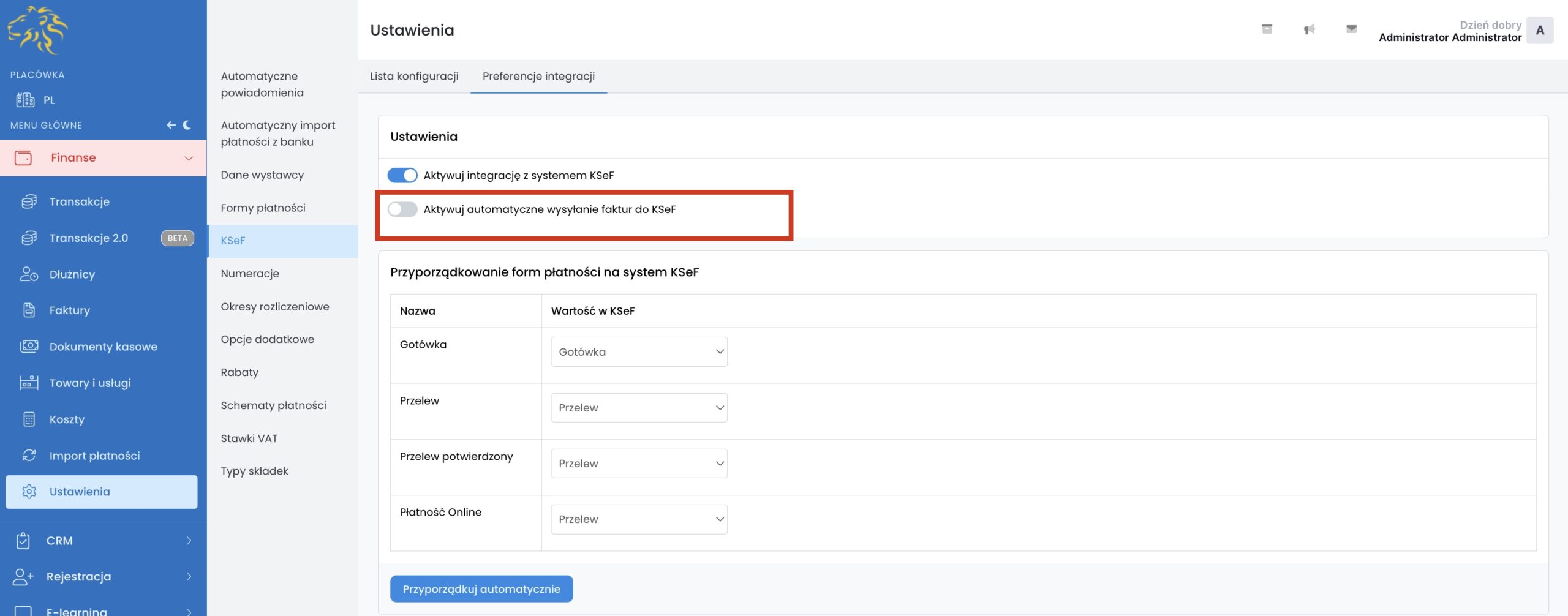Collapse sidebar with left arrow icon

tap(171, 125)
